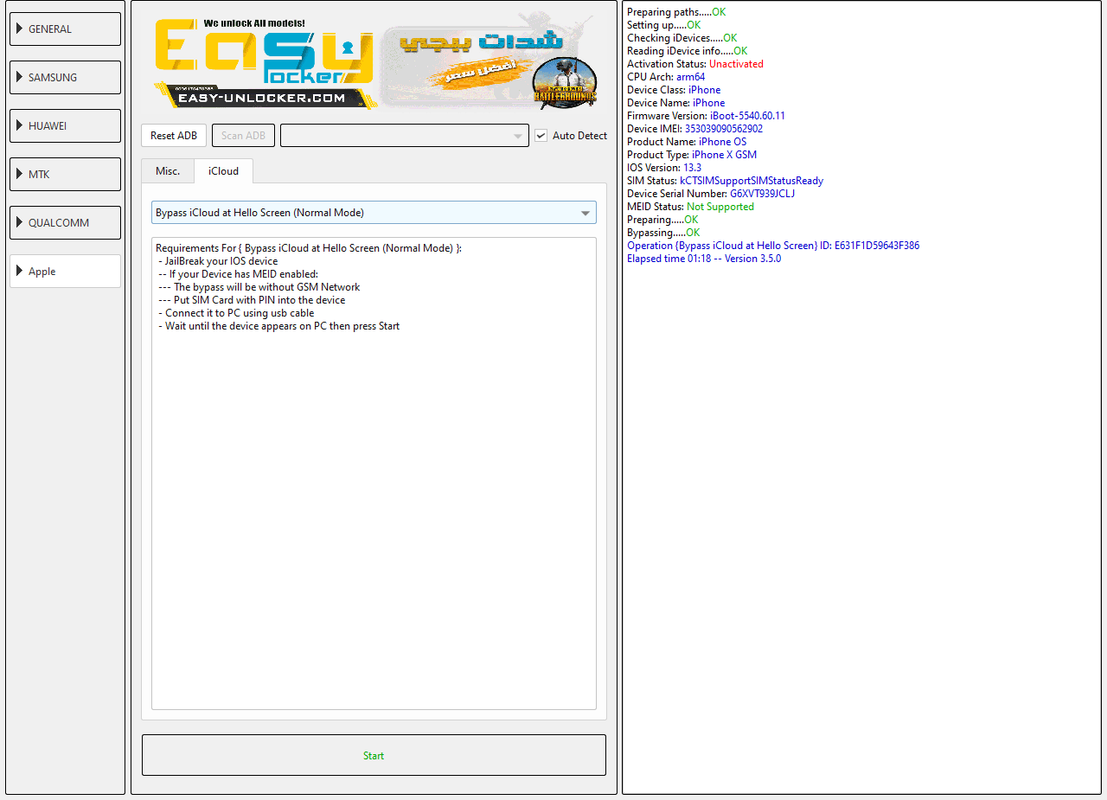The image size is (1107, 800).
Task: Open the Bypass iCloud operation dropdown
Action: pos(373,213)
